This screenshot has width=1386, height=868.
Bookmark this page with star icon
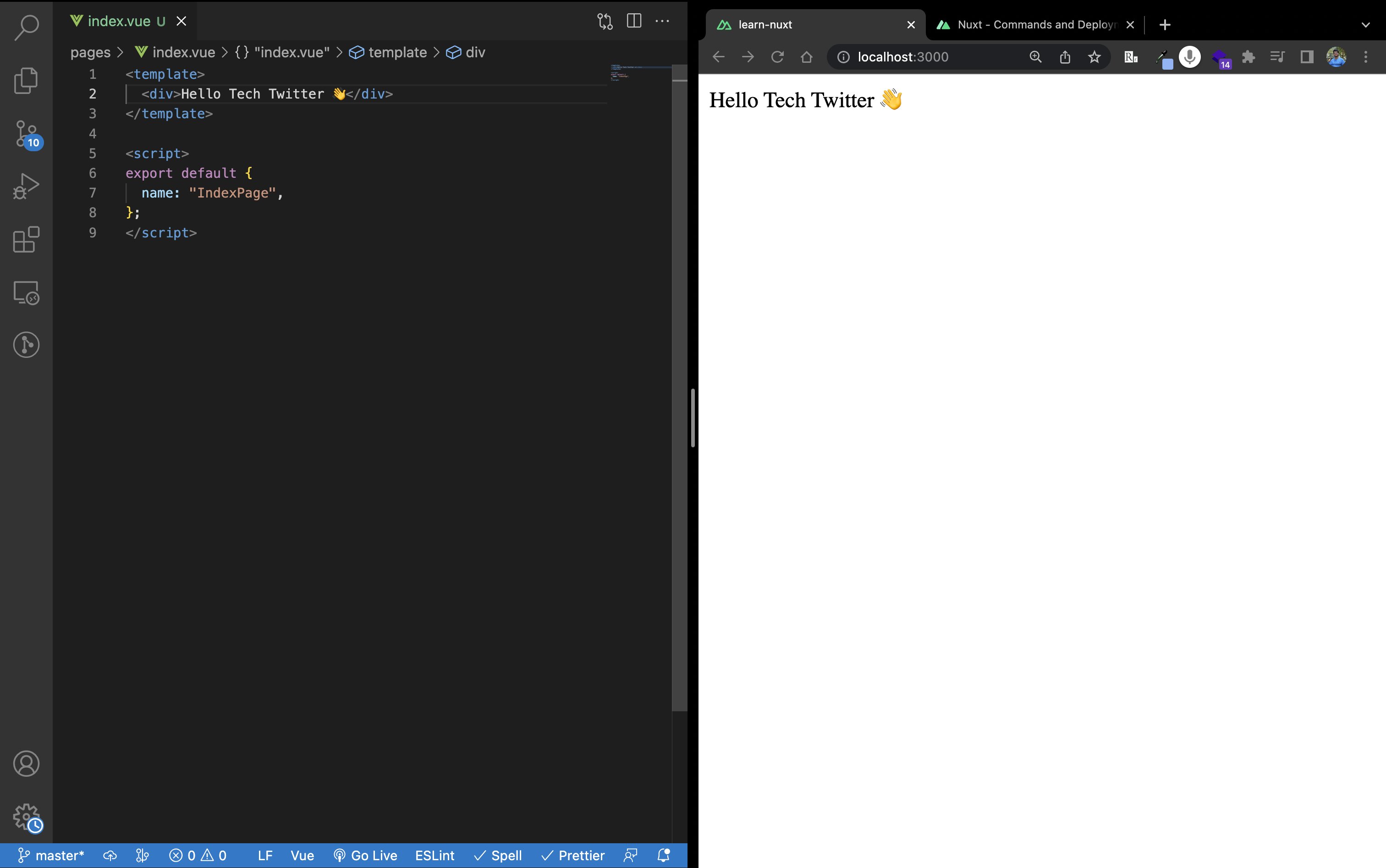point(1094,57)
